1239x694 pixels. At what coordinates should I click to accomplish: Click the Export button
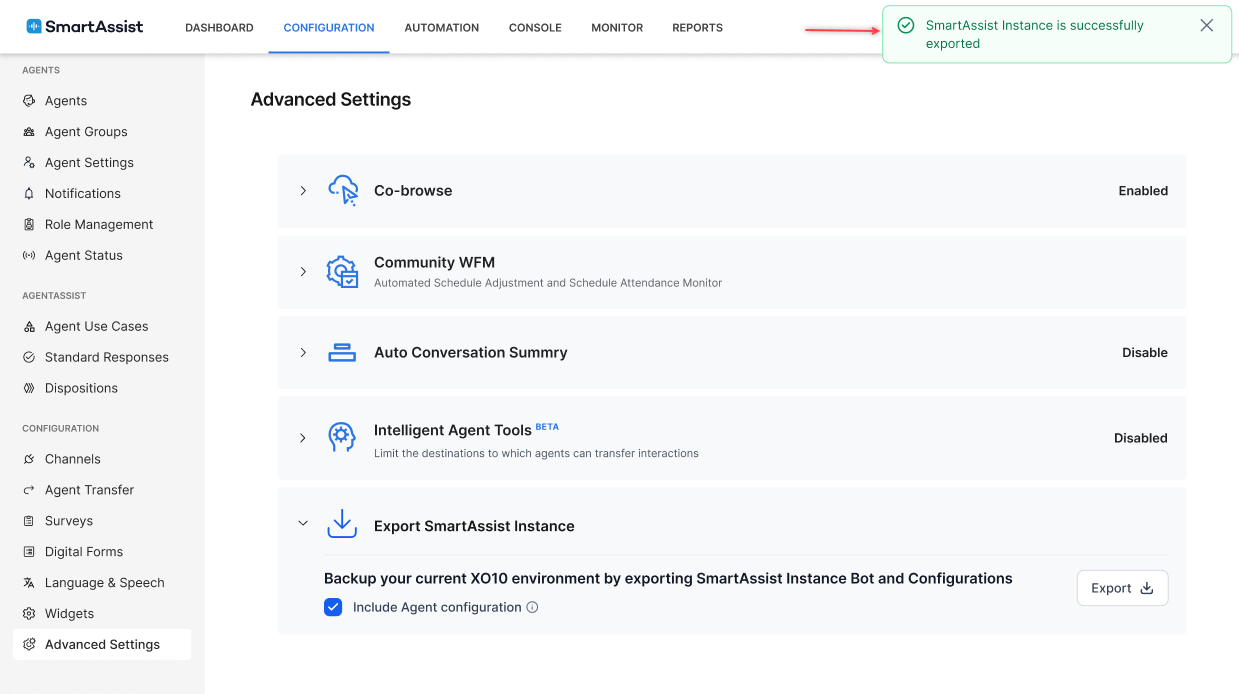tap(1122, 588)
